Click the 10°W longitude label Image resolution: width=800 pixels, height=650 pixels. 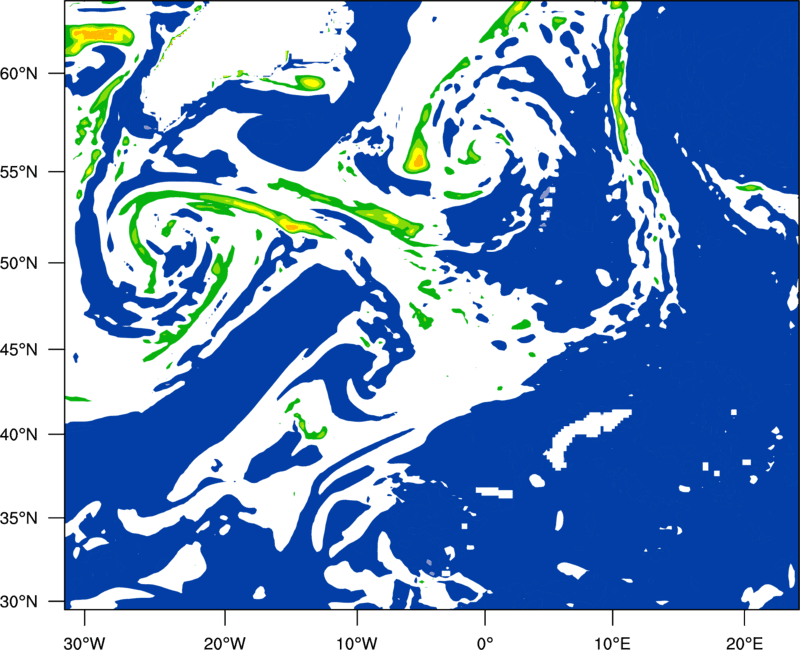point(357,643)
